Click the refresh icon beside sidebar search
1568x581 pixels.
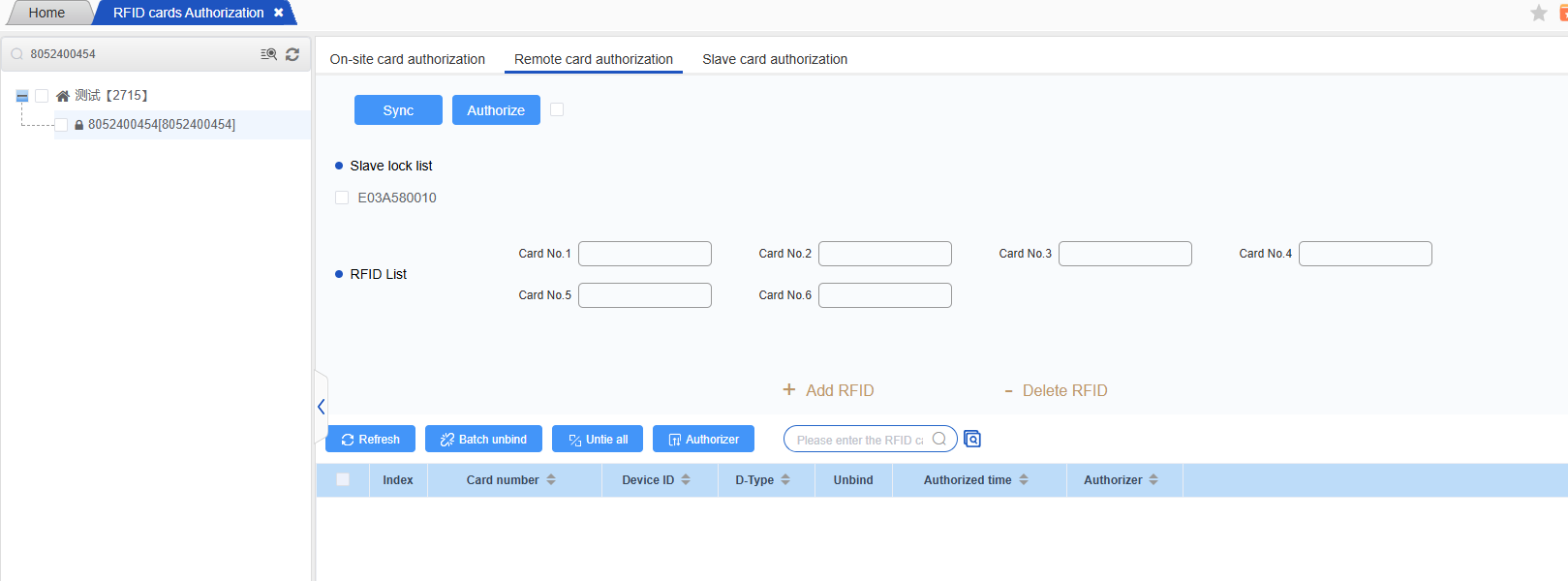[292, 54]
